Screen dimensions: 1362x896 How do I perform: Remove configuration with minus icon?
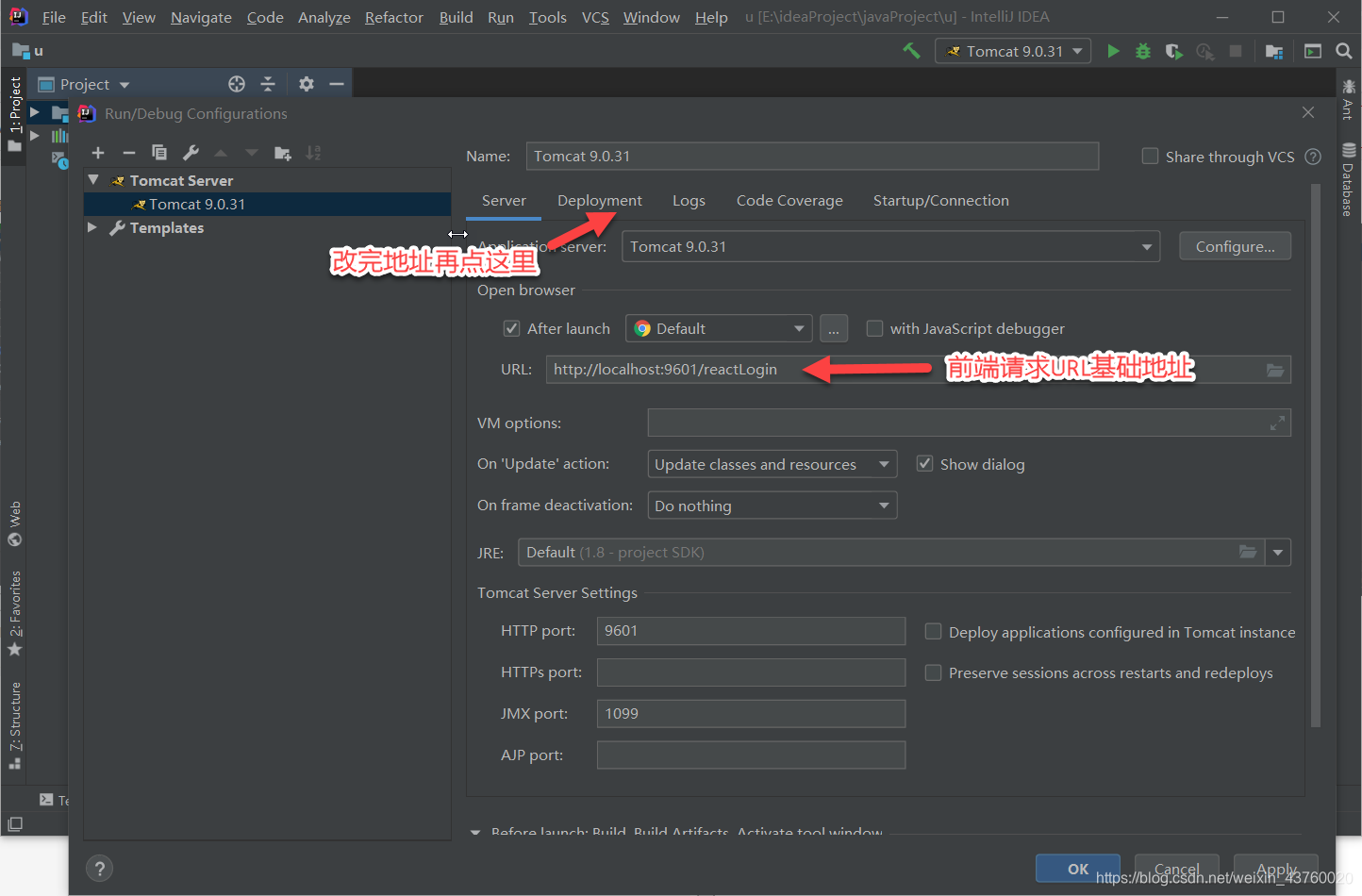(x=129, y=153)
